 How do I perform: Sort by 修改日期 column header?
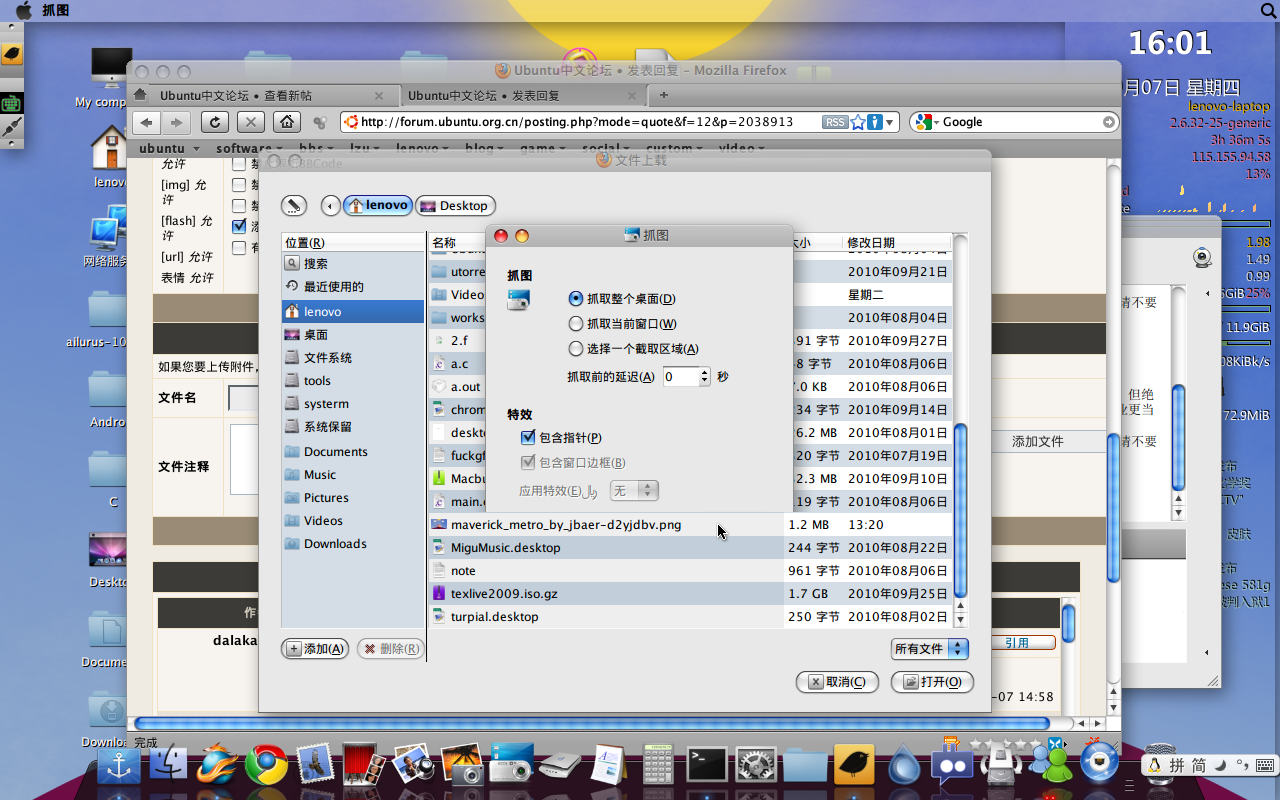897,243
